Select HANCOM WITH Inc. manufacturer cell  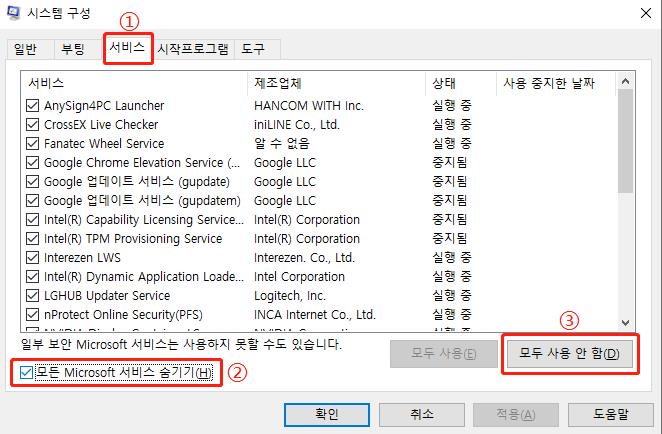[309, 106]
